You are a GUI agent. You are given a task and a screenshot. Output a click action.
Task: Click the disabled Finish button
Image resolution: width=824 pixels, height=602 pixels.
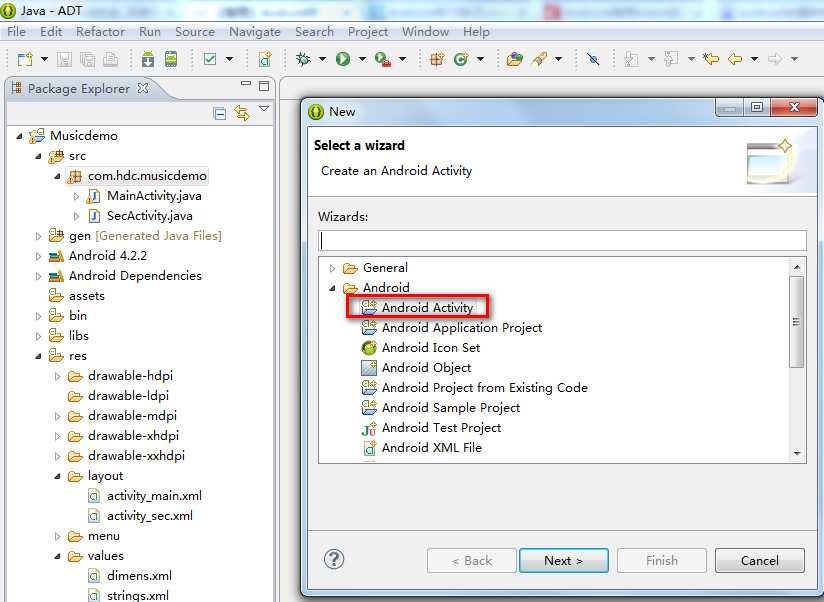[662, 561]
